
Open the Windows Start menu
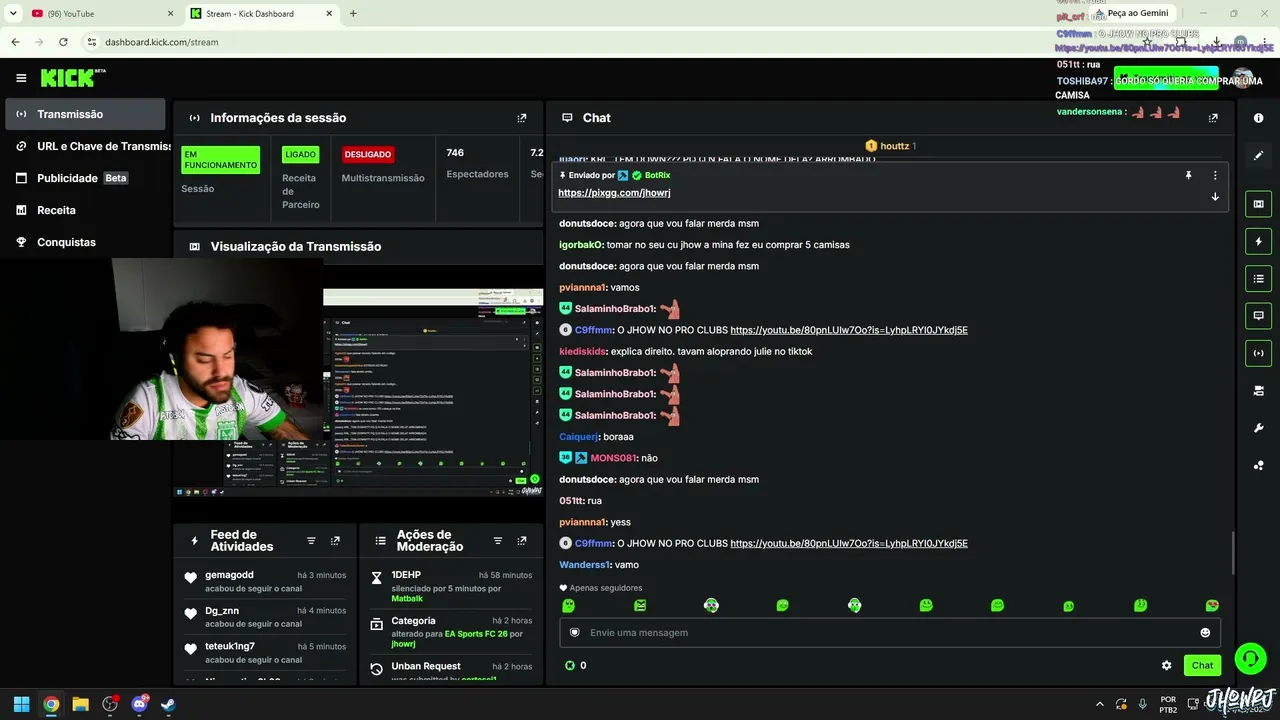(21, 704)
